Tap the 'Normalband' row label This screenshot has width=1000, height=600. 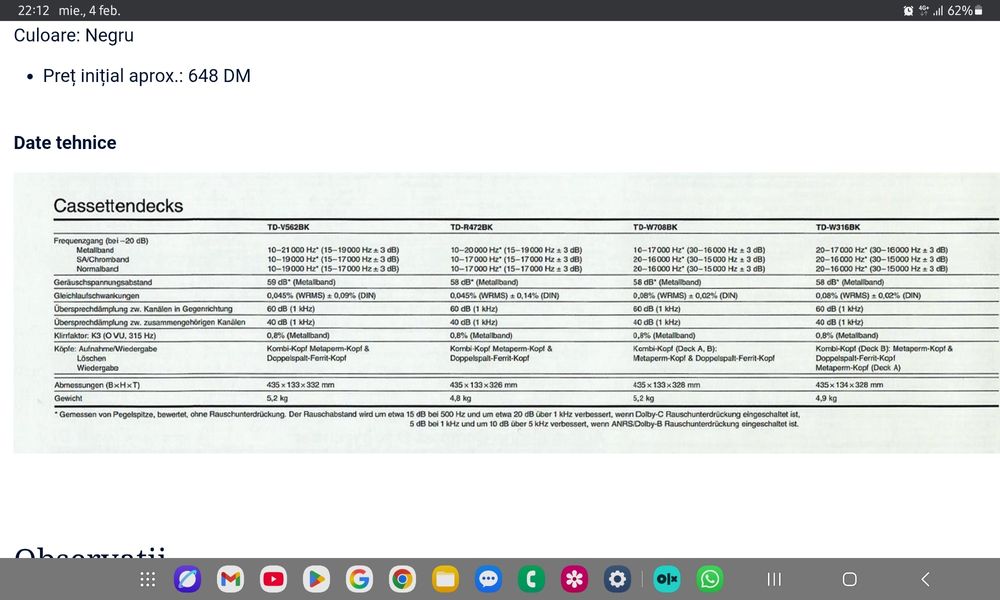tap(98, 269)
